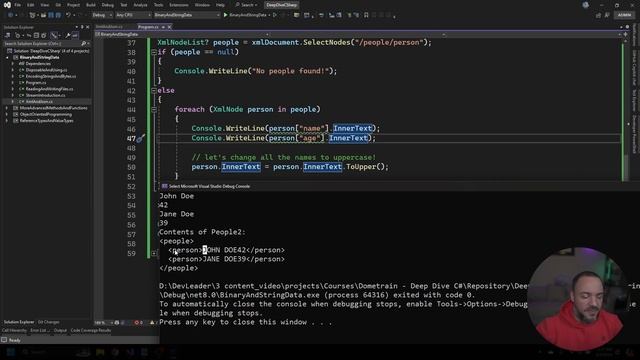
Task: Close the Solution Explorer panel
Action: point(87,27)
